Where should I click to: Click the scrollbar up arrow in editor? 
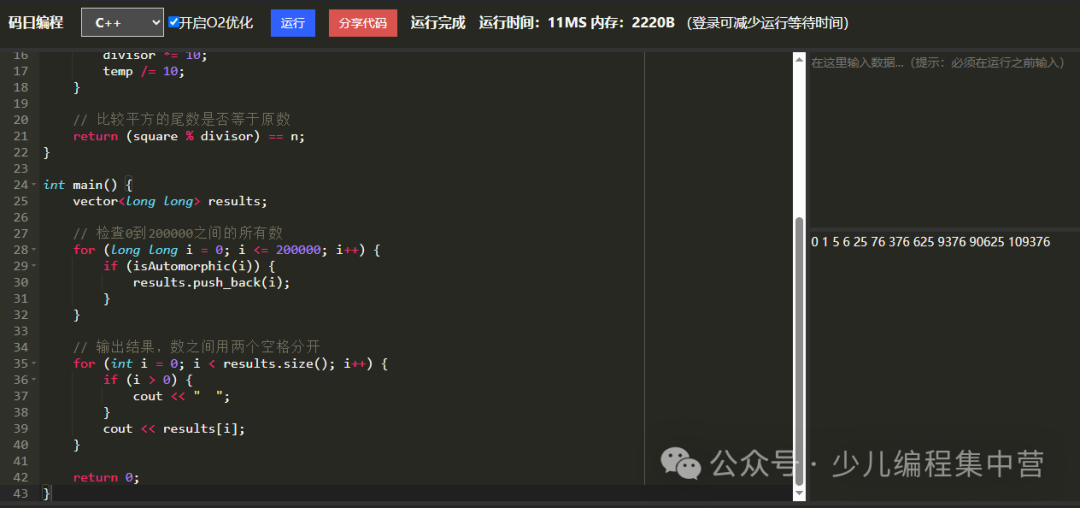pyautogui.click(x=799, y=59)
